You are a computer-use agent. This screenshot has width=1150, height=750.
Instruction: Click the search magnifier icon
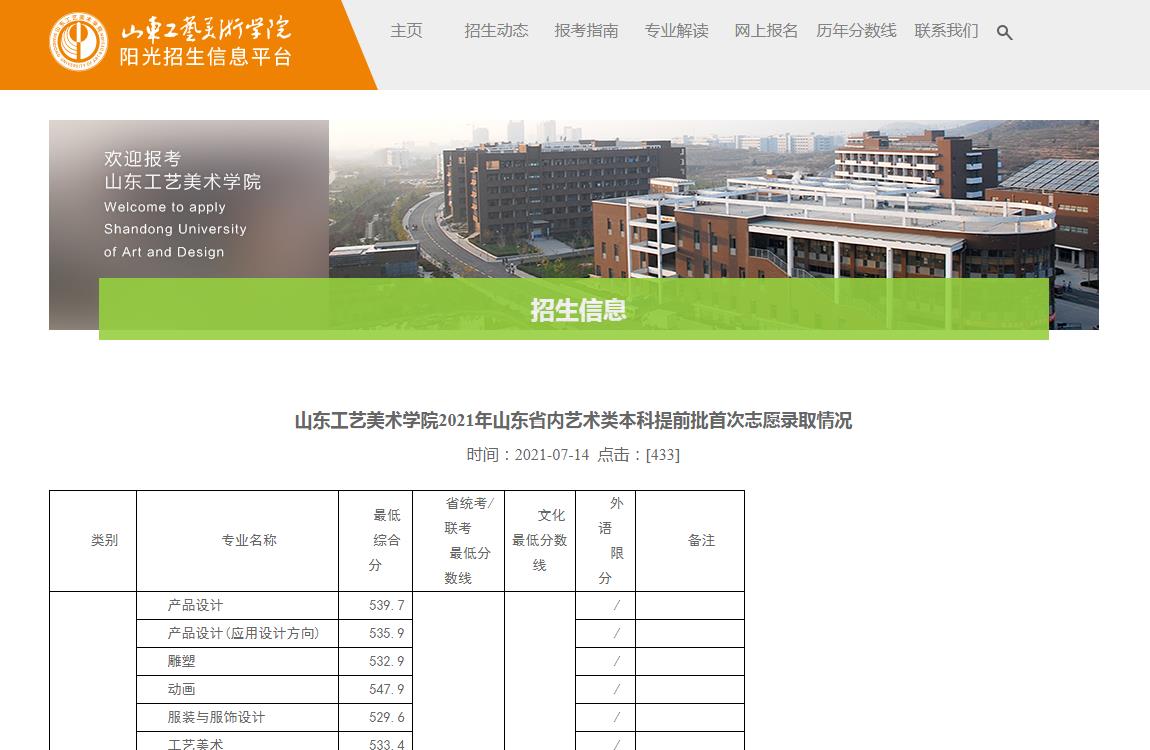pos(1005,32)
